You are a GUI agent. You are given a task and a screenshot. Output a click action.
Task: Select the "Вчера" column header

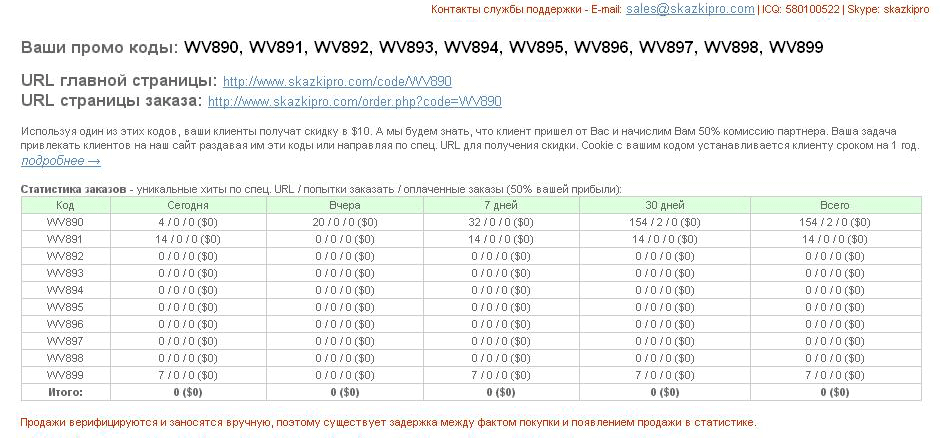[x=345, y=205]
